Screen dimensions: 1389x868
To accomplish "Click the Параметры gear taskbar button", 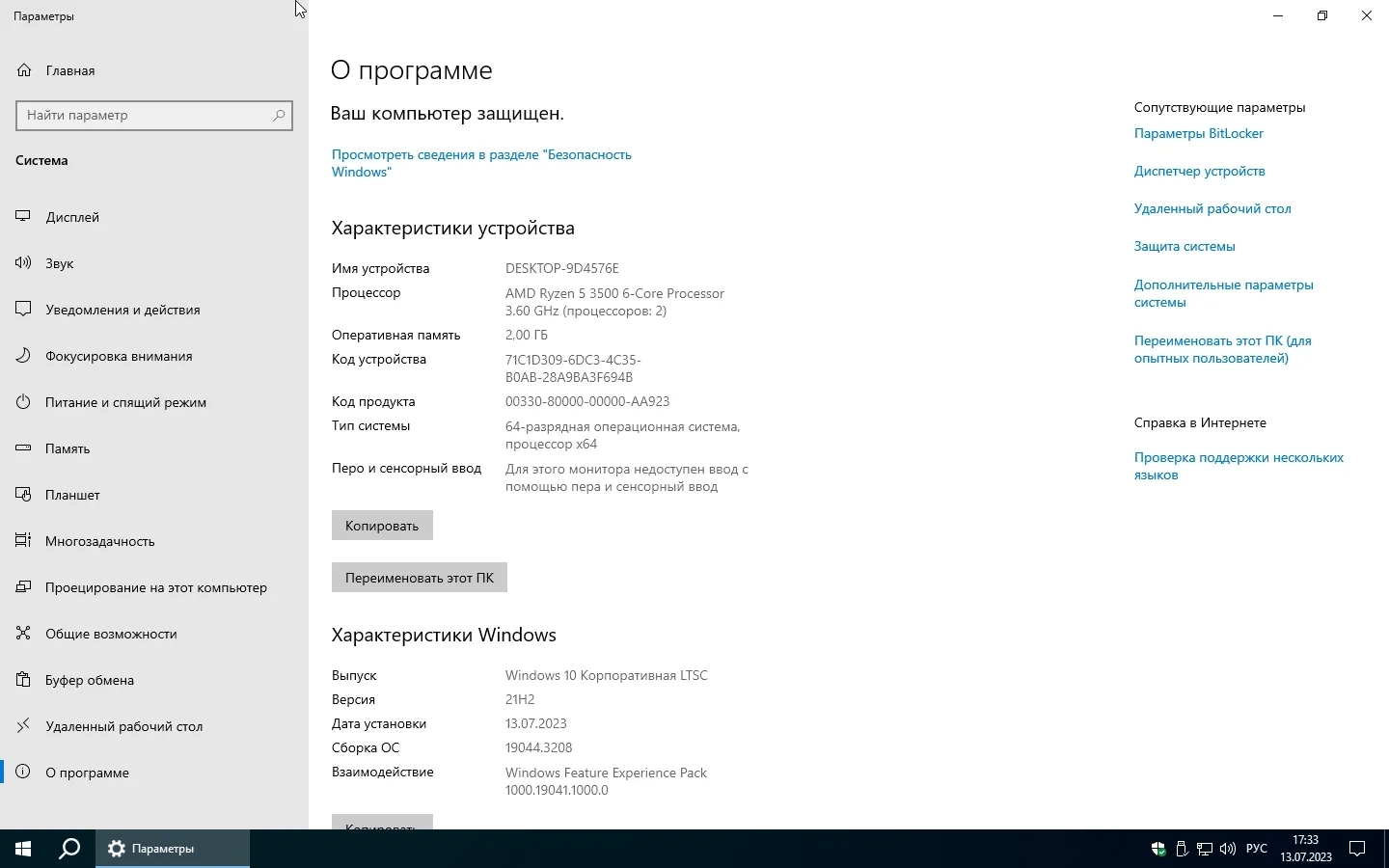I will pos(173,849).
